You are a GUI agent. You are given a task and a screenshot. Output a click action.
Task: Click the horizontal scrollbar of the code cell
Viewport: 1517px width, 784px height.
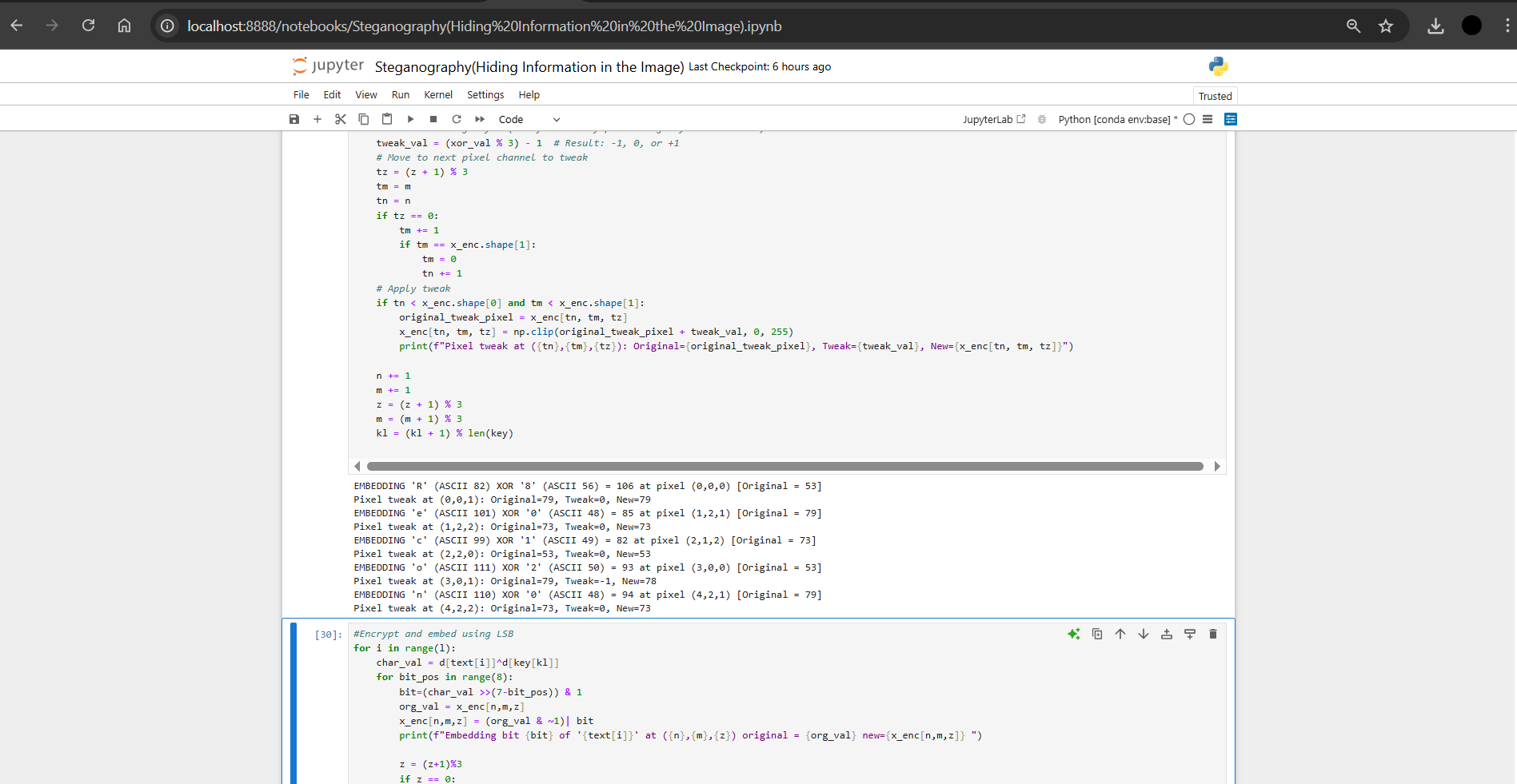(785, 466)
